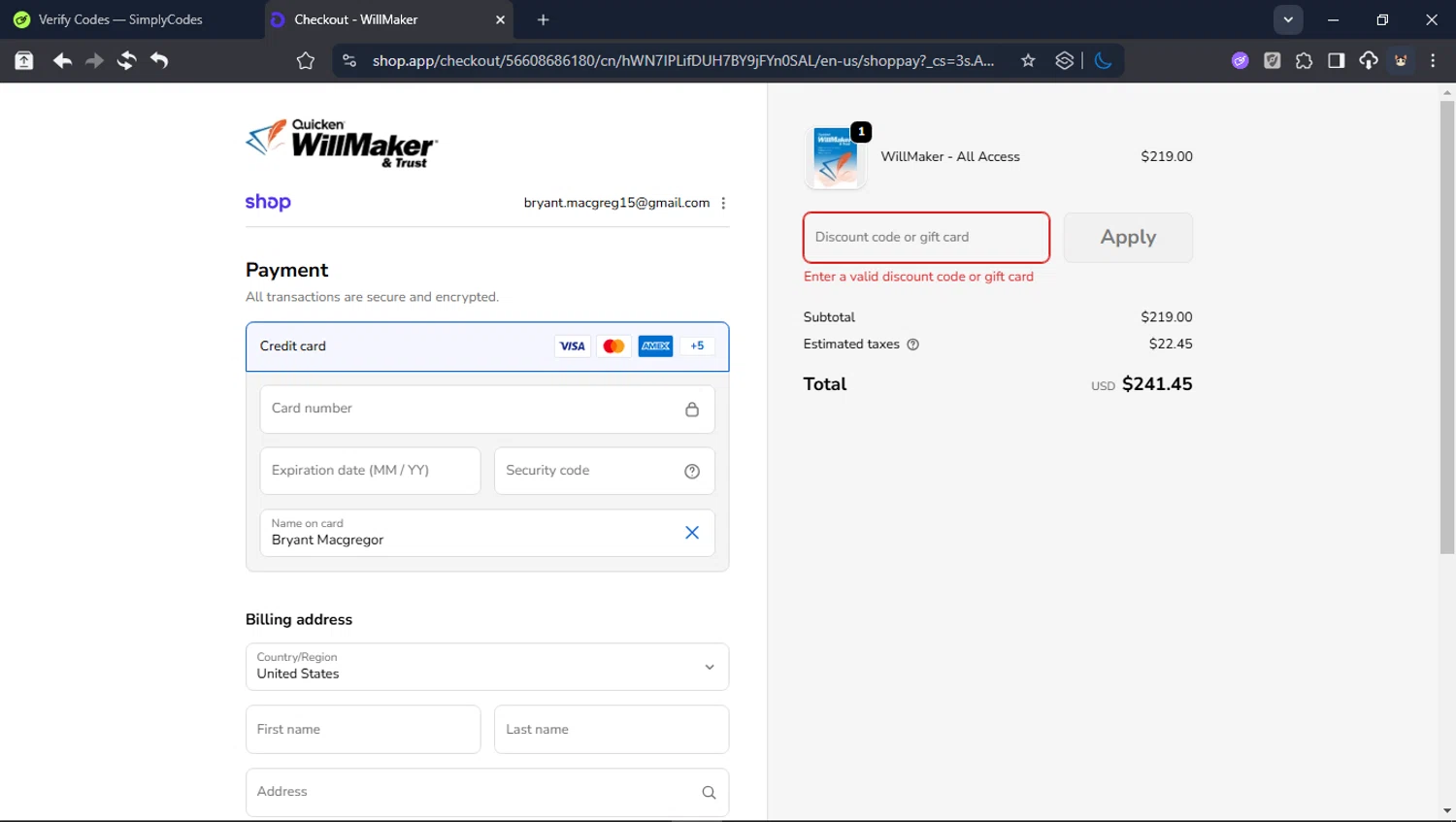The height and width of the screenshot is (822, 1456).
Task: Click the share page icon in toolbar
Action: pos(24,60)
